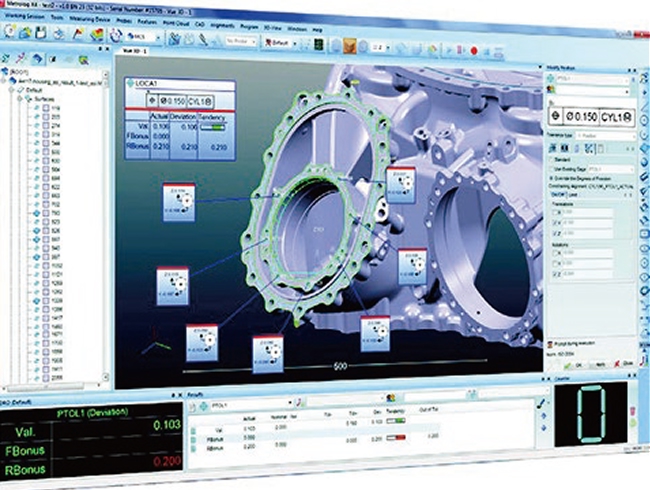Enable the Use Existing Gage option
This screenshot has width=650, height=490.
point(550,170)
